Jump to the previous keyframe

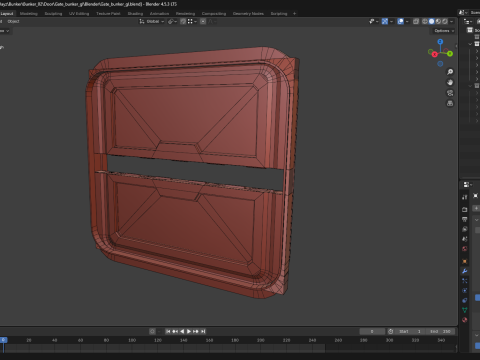[175, 331]
